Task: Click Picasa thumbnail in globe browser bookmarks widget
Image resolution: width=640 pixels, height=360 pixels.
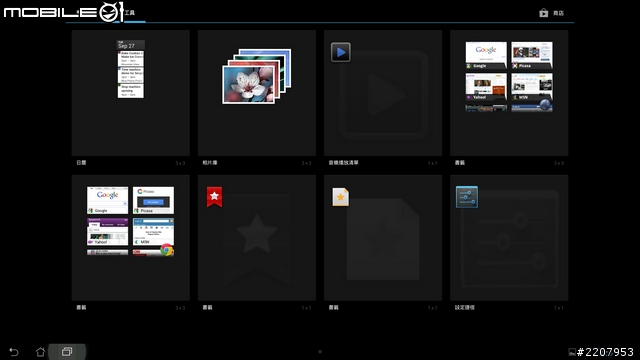Action: (532, 55)
